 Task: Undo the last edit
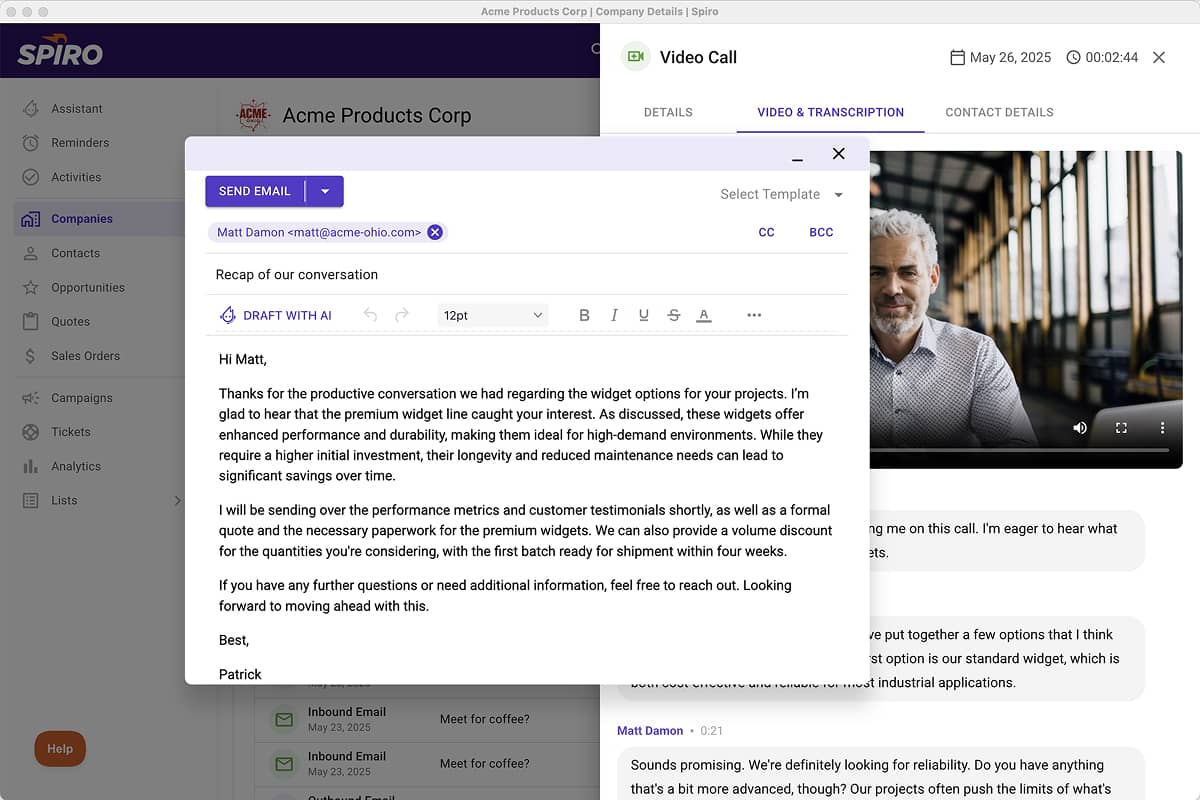pos(370,315)
